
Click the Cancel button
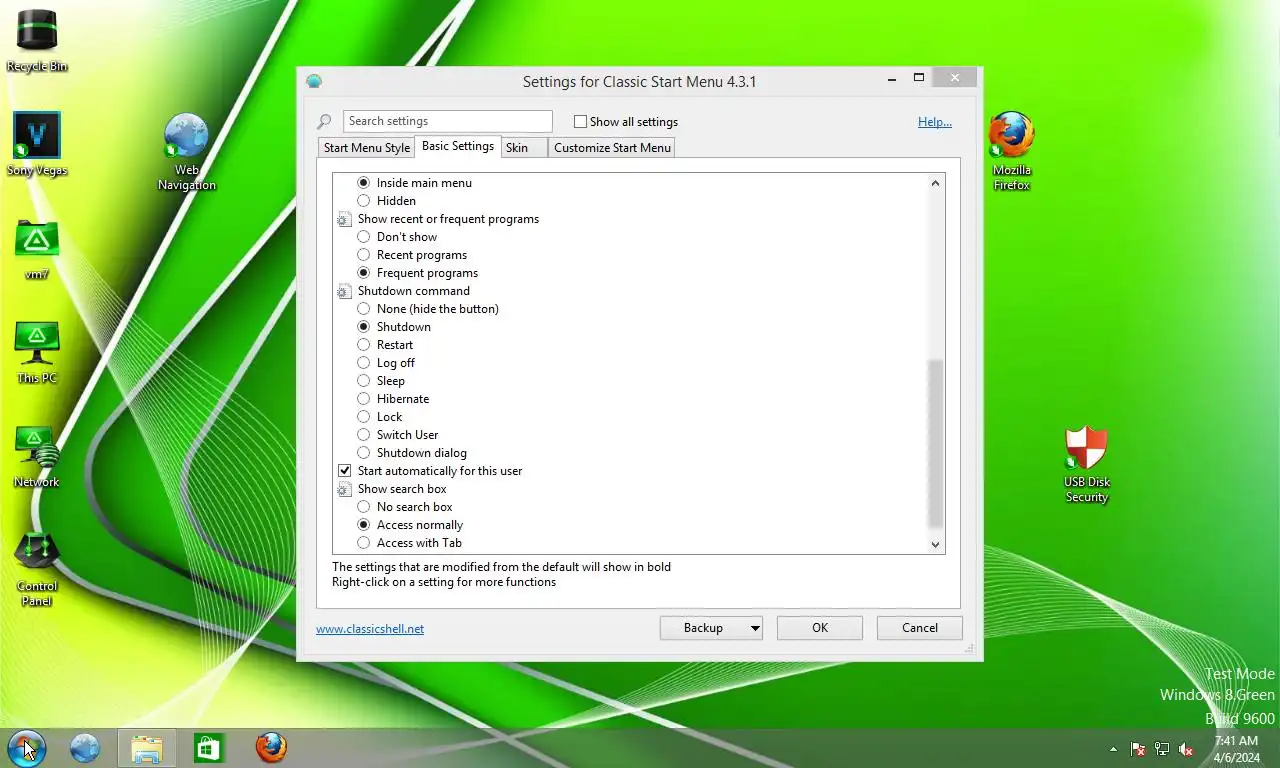coord(920,628)
